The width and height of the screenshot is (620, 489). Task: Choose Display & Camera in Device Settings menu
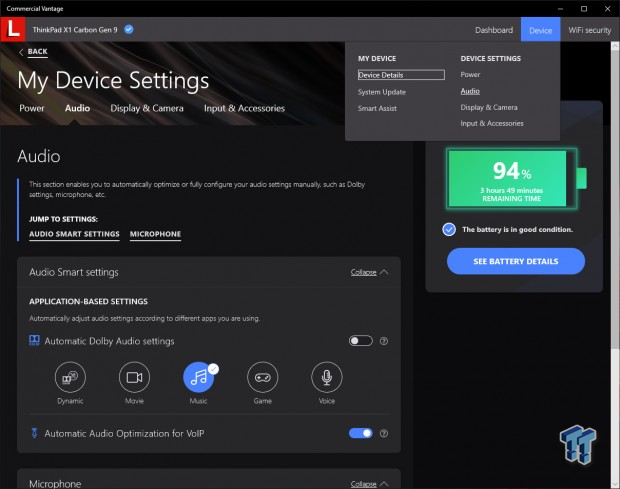[x=489, y=107]
